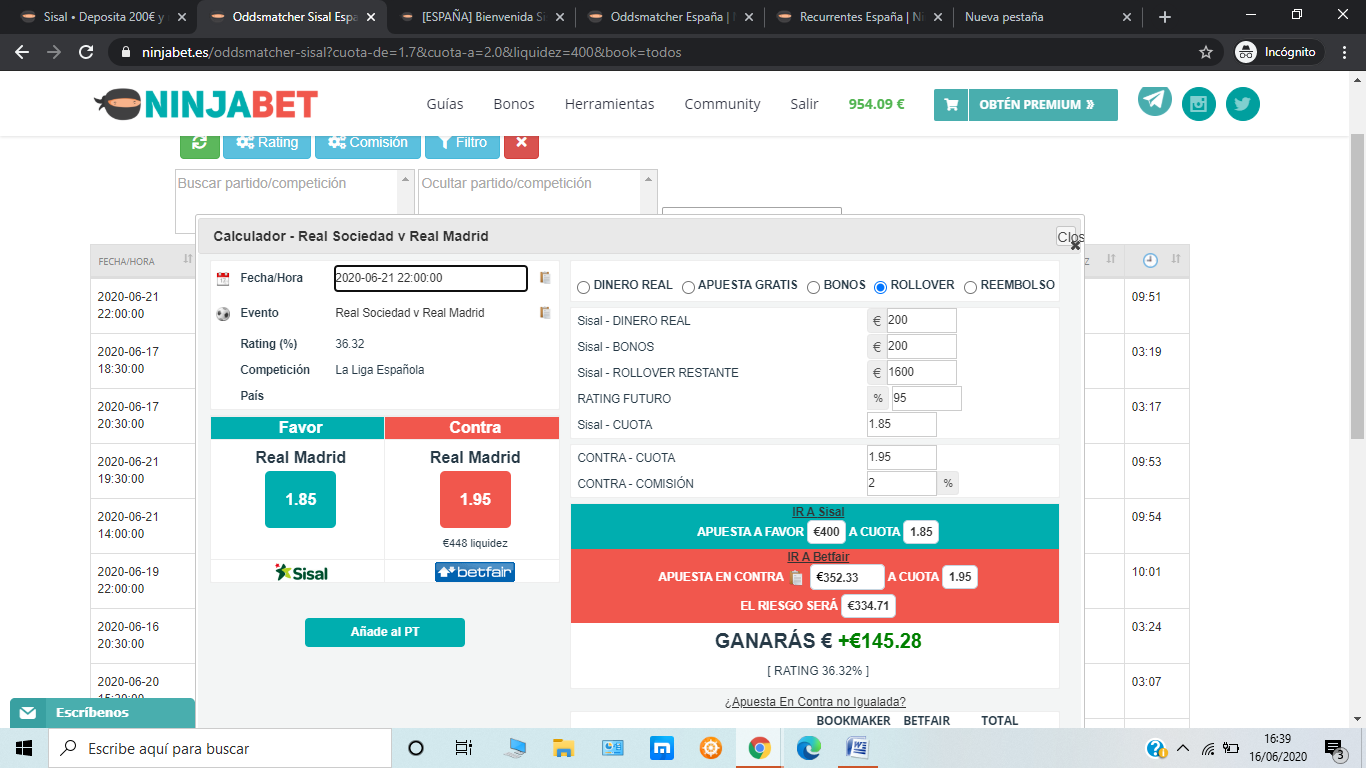Open the Escríbenos chat widget

pyautogui.click(x=102, y=712)
